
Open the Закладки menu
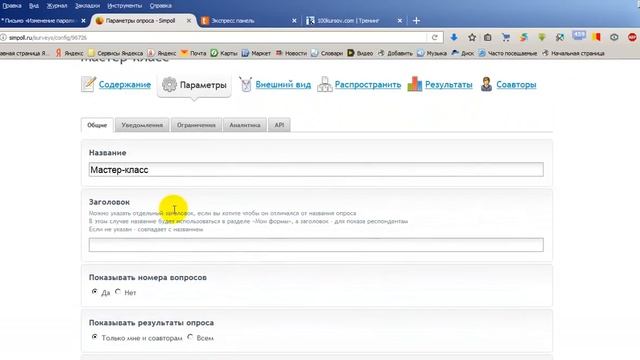(87, 6)
